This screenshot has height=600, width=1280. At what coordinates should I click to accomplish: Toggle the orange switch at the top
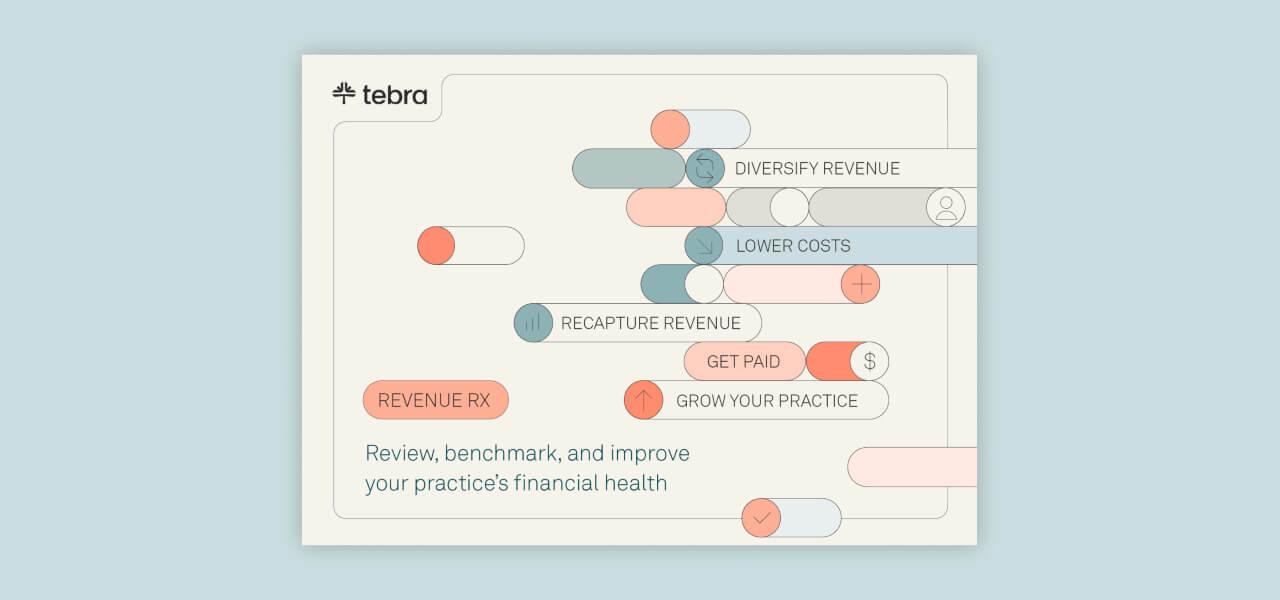pyautogui.click(x=700, y=129)
